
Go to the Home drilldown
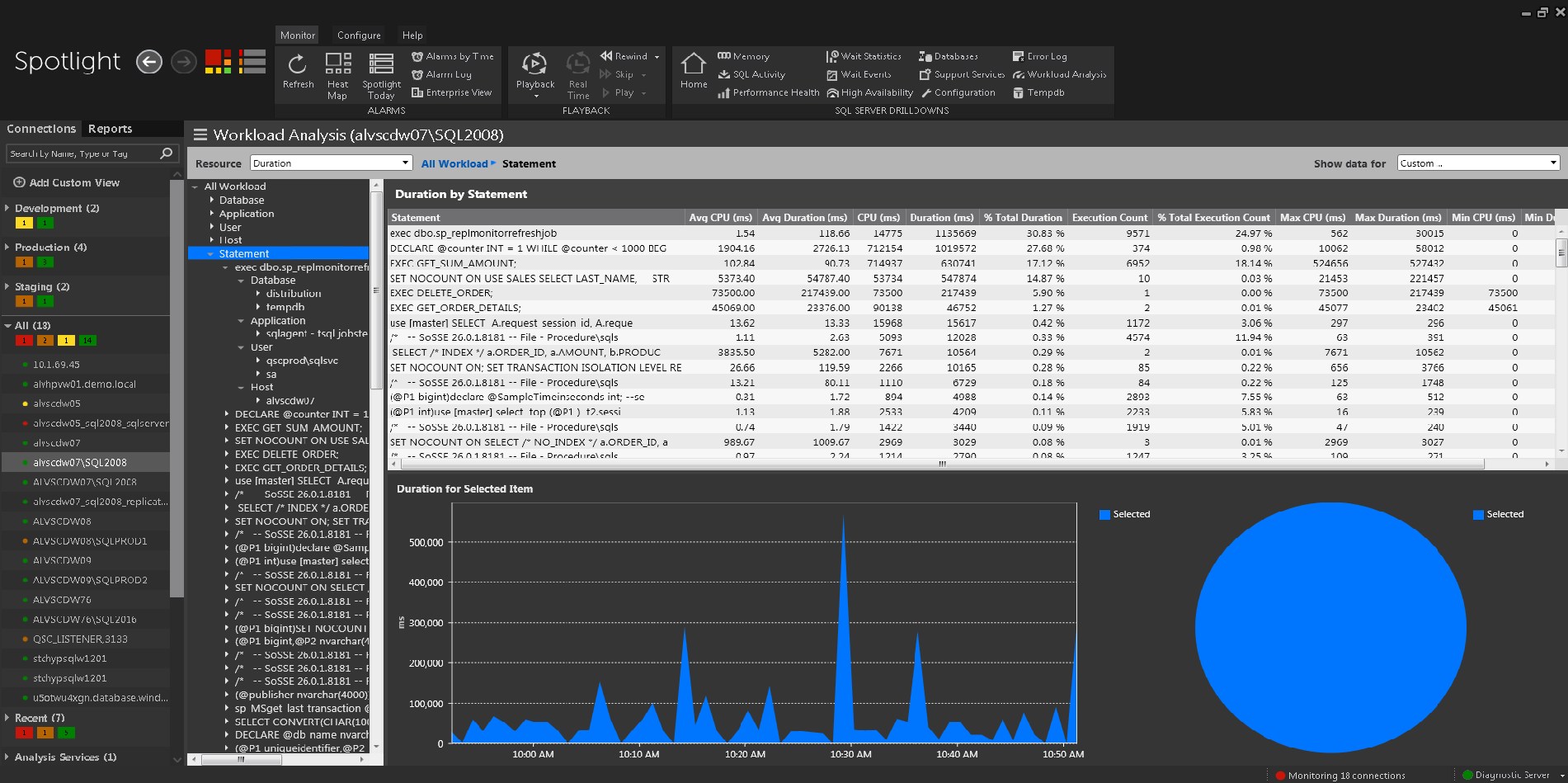[x=693, y=64]
